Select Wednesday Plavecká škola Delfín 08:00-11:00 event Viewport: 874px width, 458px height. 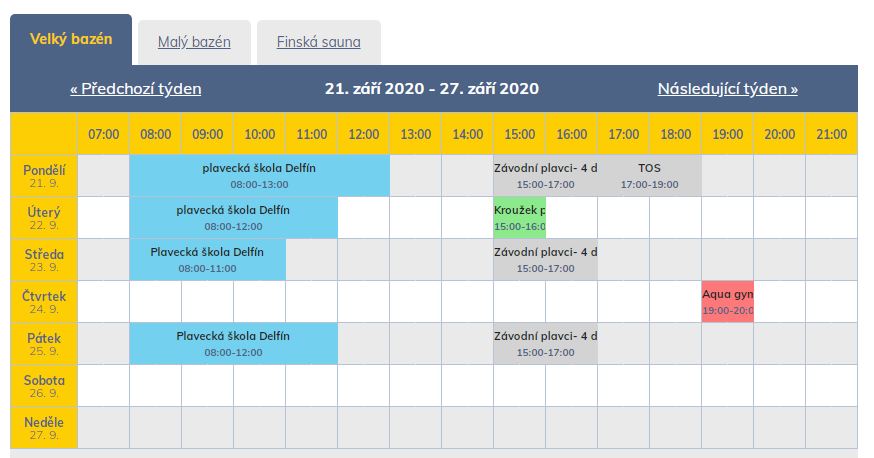coord(207,260)
